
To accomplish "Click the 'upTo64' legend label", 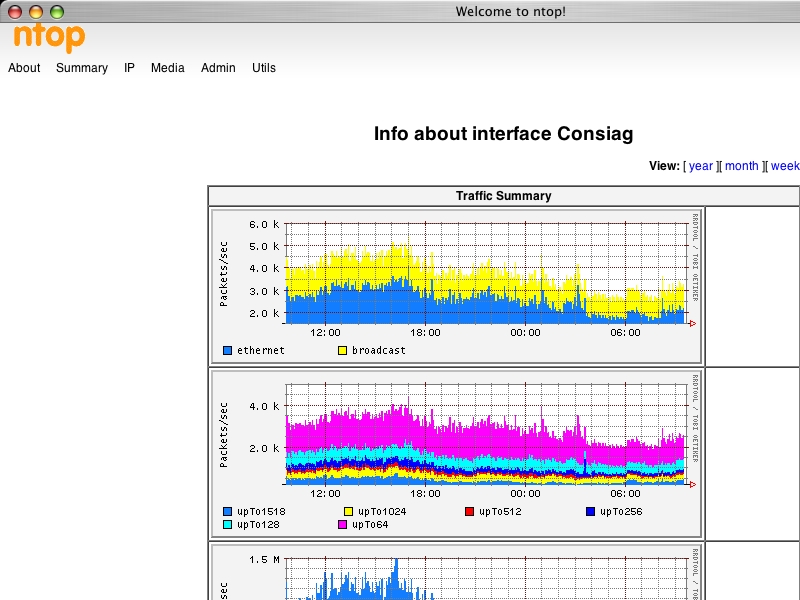I will (370, 525).
